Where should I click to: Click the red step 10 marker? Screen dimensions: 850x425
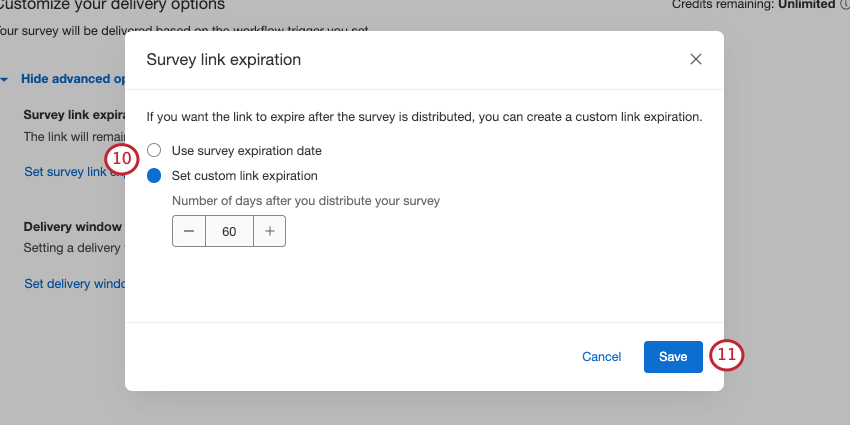(x=121, y=159)
